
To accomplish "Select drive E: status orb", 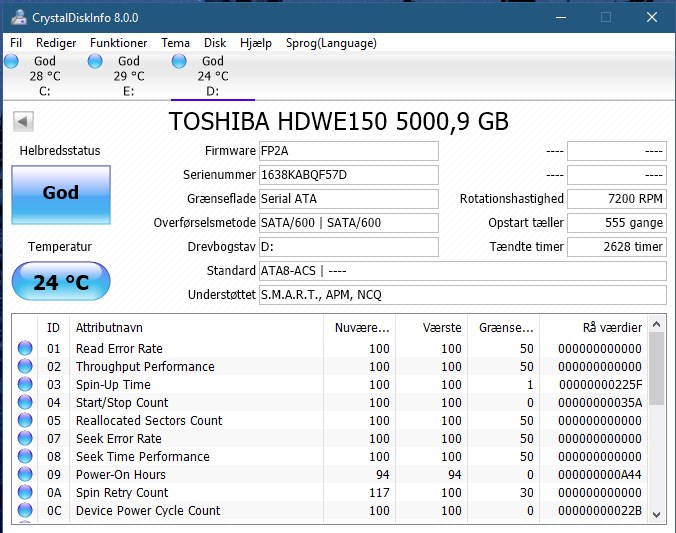I will [95, 61].
